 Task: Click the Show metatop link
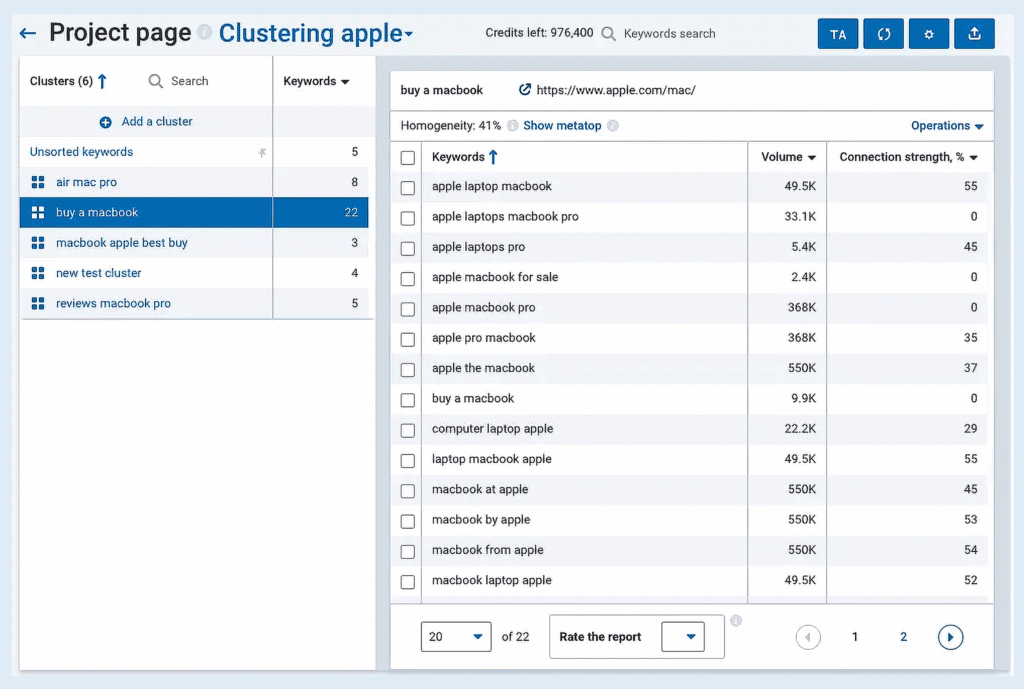pos(562,126)
